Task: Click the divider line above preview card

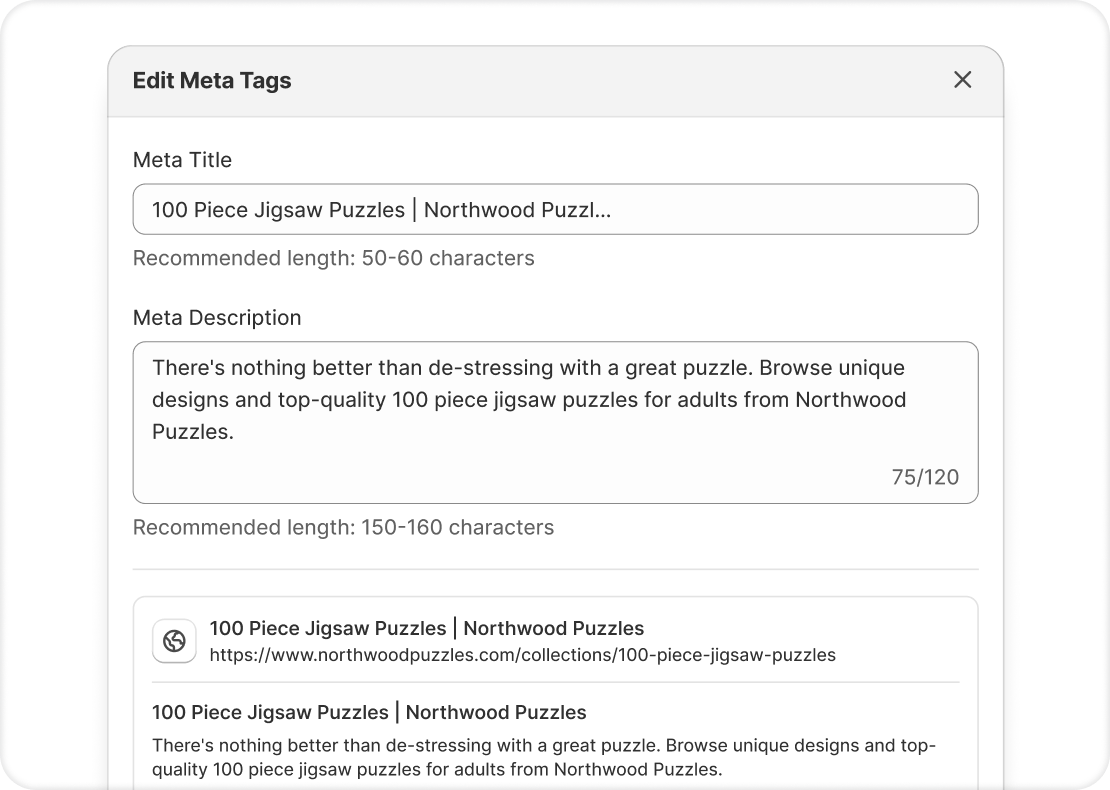Action: (555, 570)
